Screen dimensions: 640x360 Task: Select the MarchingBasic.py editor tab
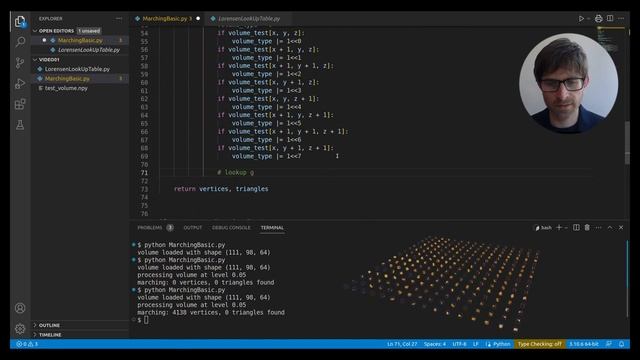pos(167,18)
